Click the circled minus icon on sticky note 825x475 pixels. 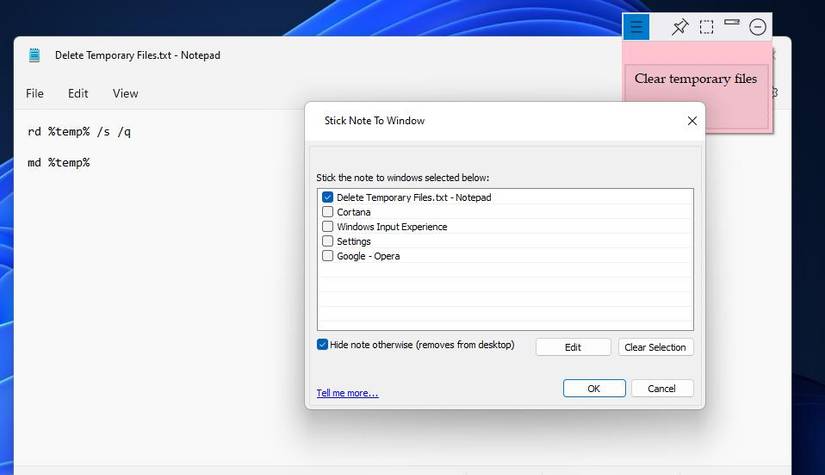pyautogui.click(x=758, y=27)
